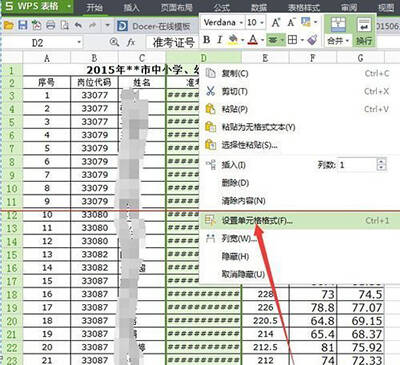This screenshot has height=365, width=400.
Task: Click the open folder icon
Action: coord(9,25)
